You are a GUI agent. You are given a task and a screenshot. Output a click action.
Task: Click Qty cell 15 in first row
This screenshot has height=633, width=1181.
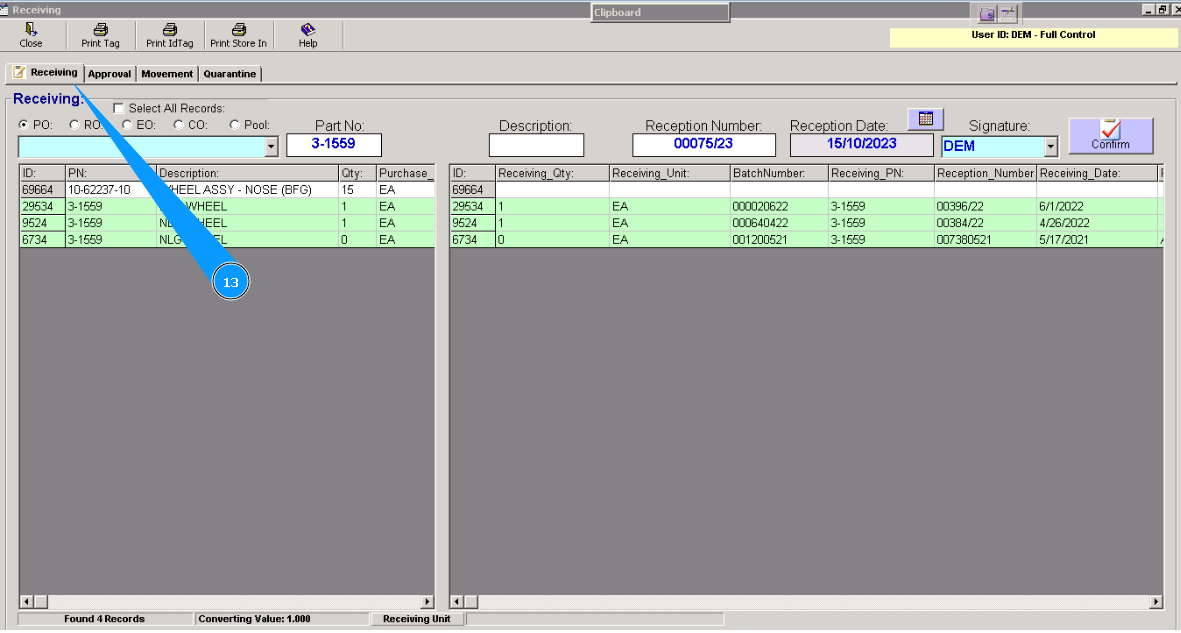358,190
